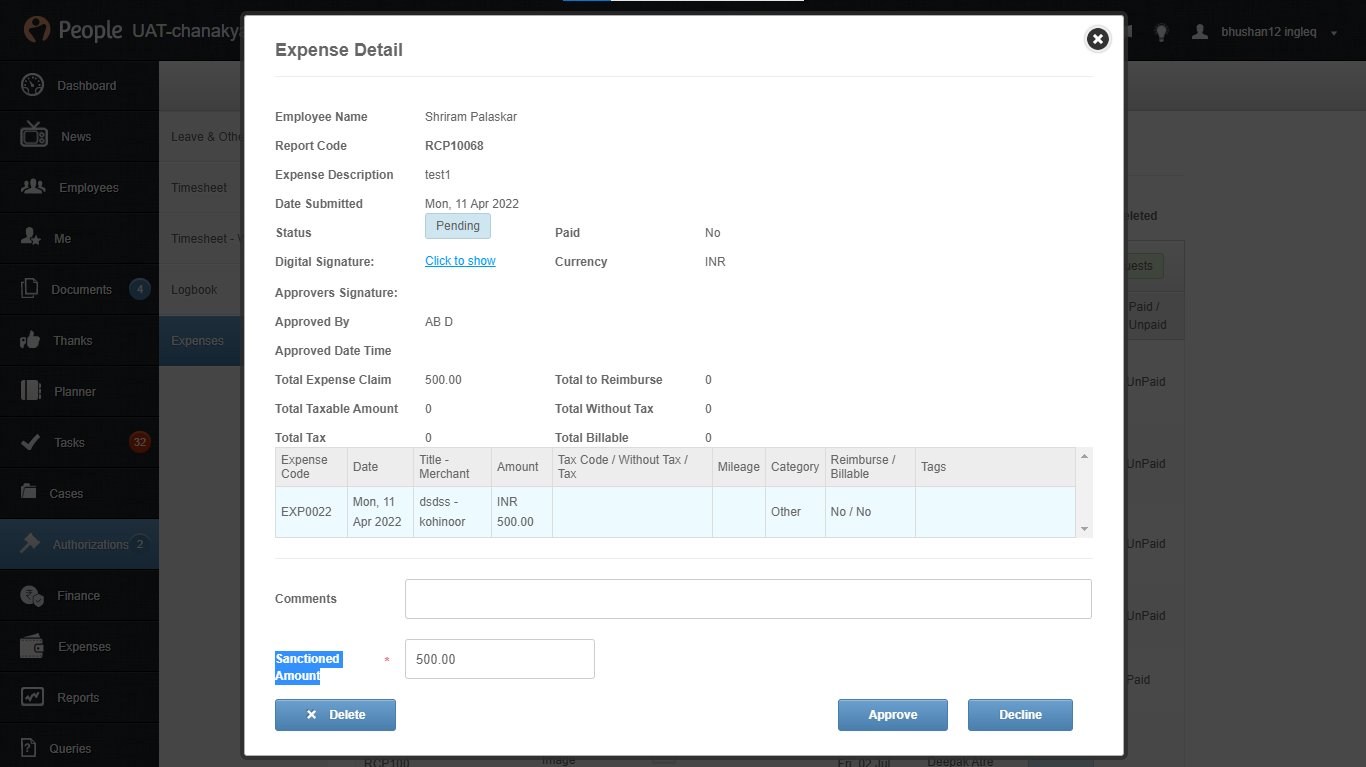This screenshot has height=767, width=1366.
Task: Click the user avatar icon in header
Action: pos(1200,32)
